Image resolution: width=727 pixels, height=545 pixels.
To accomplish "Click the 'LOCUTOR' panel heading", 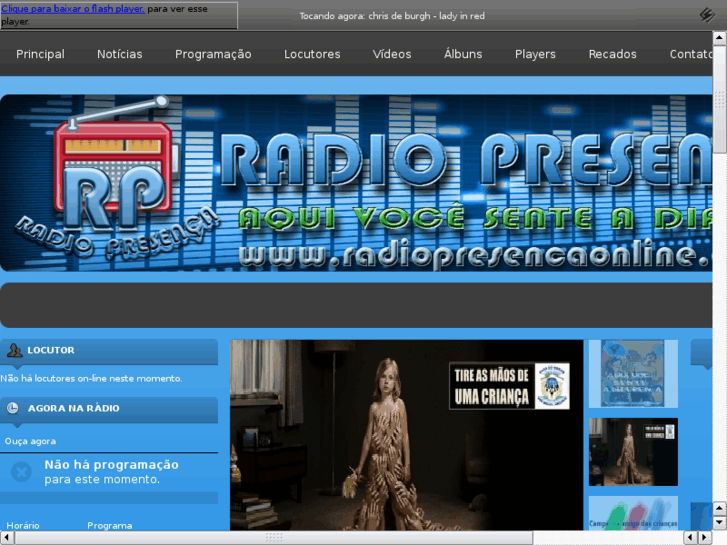I will click(51, 350).
